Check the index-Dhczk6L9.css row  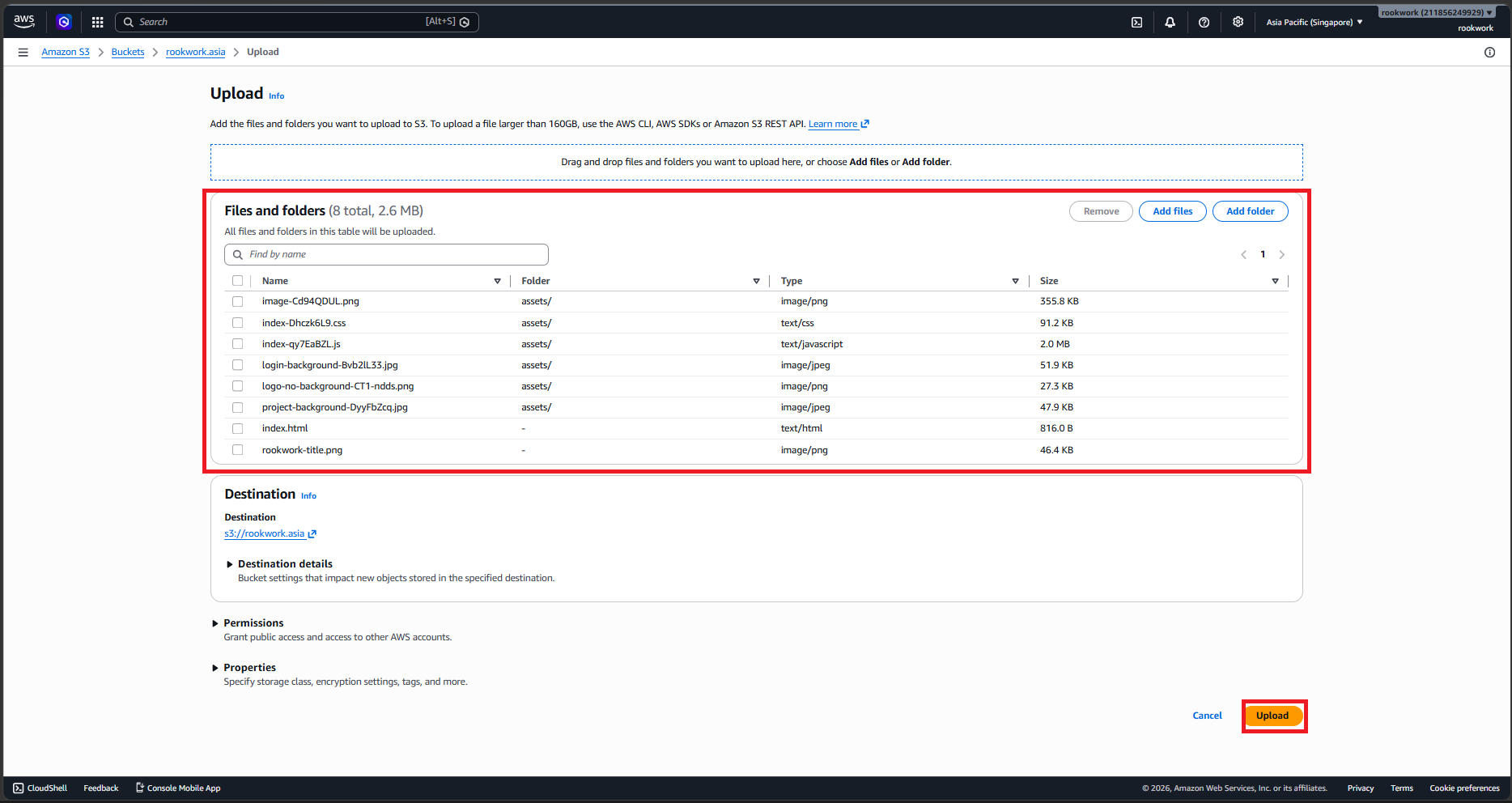click(x=237, y=322)
